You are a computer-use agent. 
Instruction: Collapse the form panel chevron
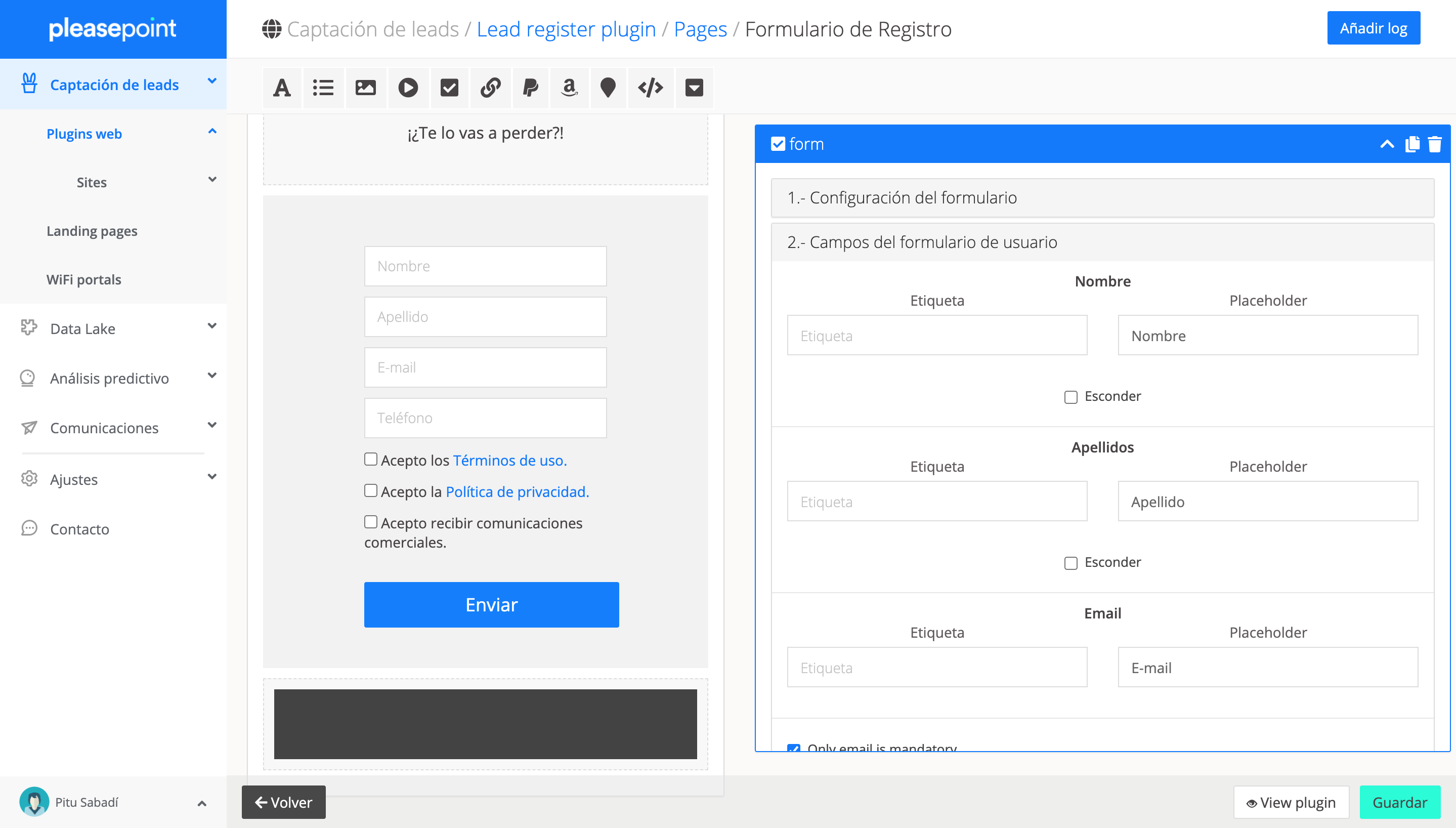(1387, 144)
